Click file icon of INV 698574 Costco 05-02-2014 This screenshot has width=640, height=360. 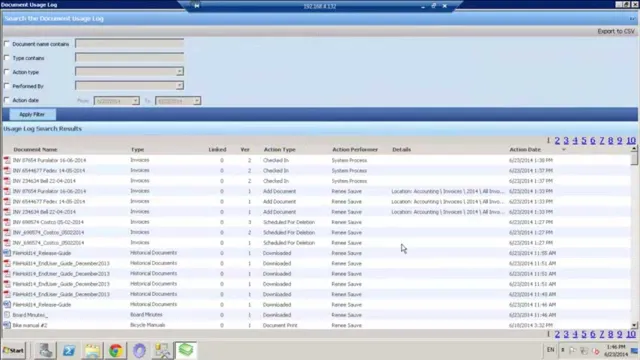pyautogui.click(x=7, y=222)
